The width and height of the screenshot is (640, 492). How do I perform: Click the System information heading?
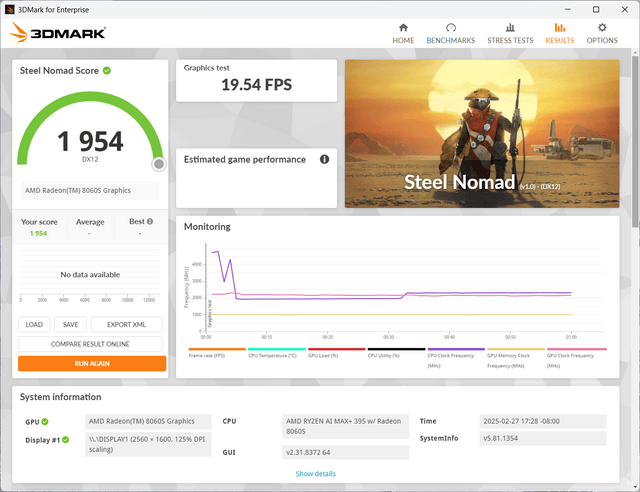[60, 397]
